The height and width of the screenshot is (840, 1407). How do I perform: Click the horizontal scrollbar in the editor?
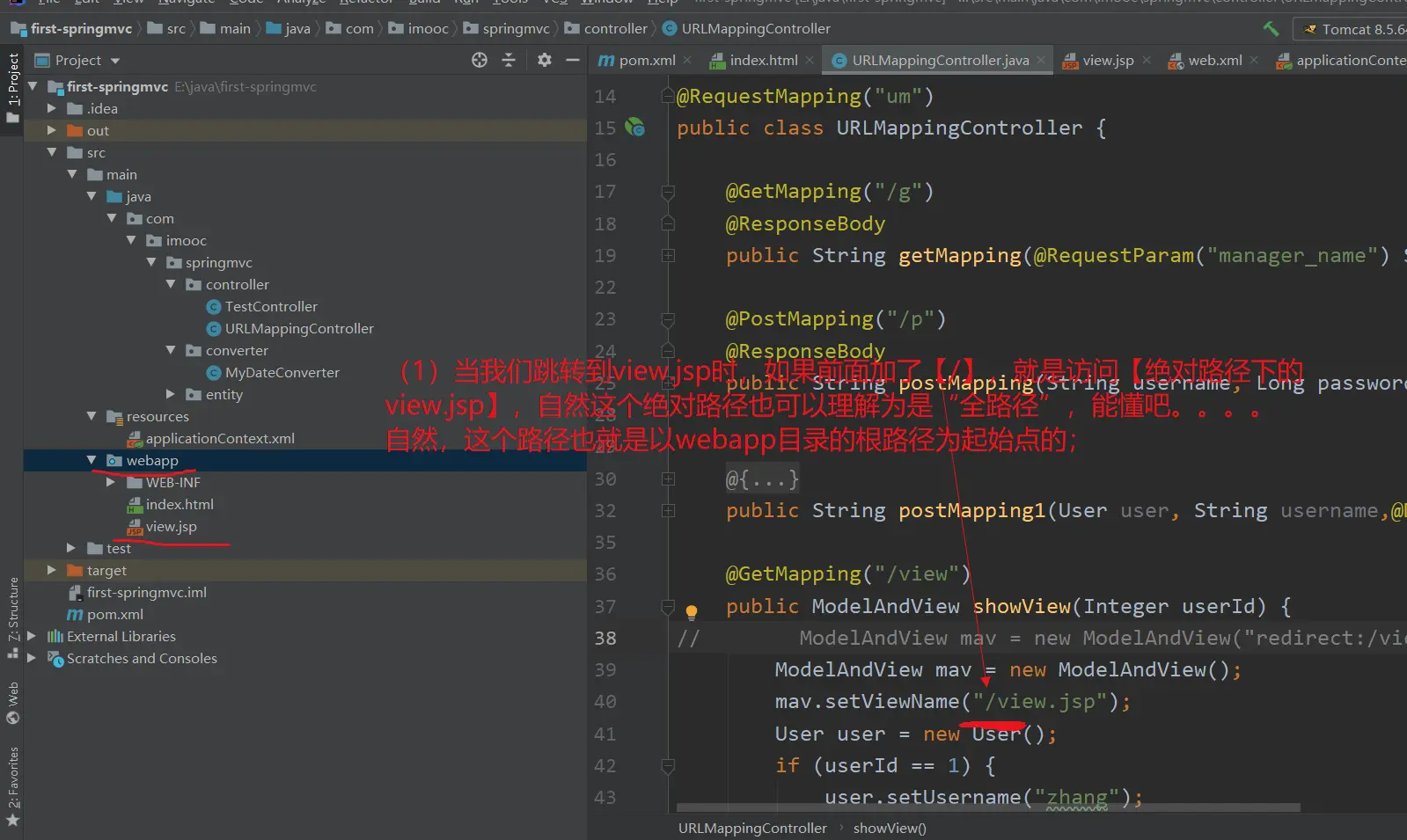pyautogui.click(x=987, y=807)
